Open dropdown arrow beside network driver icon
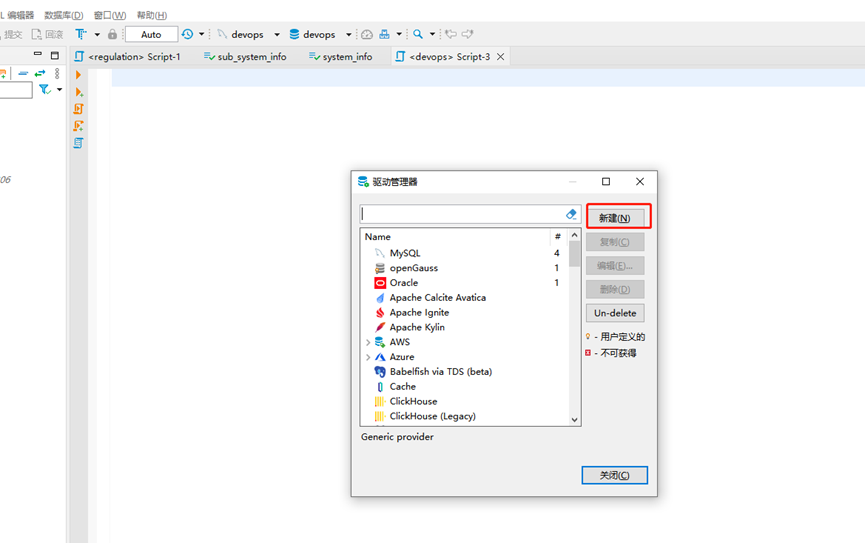 pos(399,34)
